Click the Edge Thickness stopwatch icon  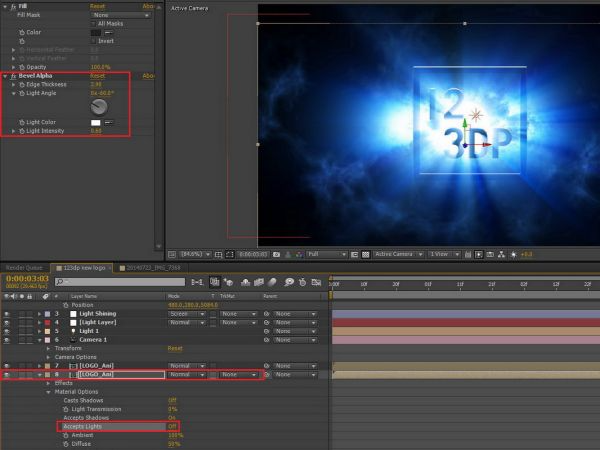click(22, 85)
